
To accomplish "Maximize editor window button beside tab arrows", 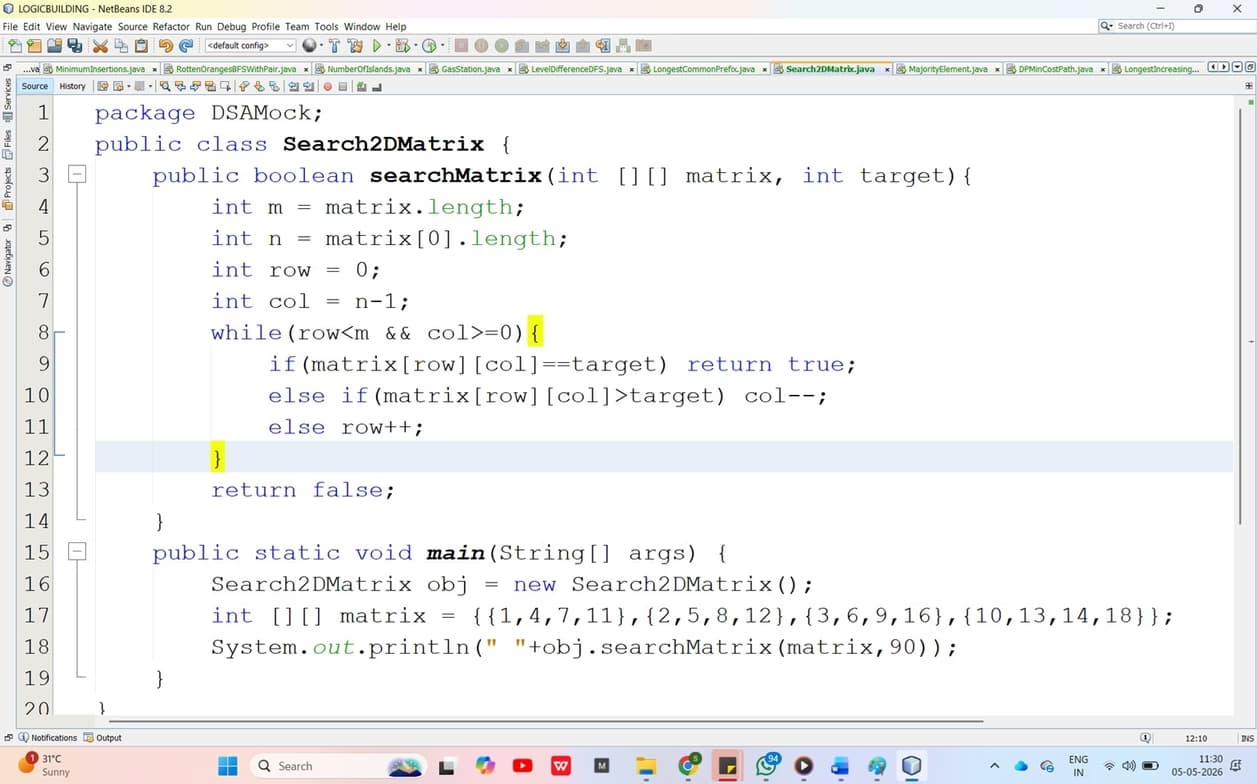I will 1249,68.
